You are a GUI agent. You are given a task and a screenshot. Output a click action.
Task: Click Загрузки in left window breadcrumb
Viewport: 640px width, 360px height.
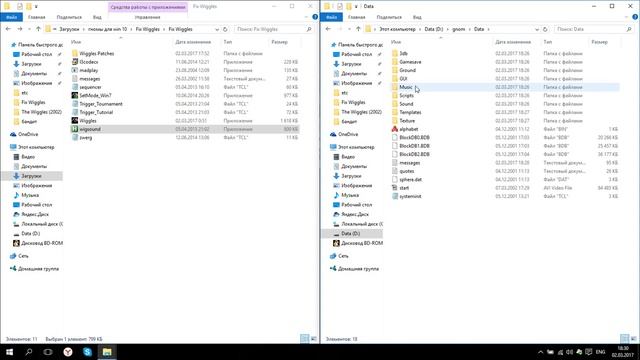(x=69, y=29)
